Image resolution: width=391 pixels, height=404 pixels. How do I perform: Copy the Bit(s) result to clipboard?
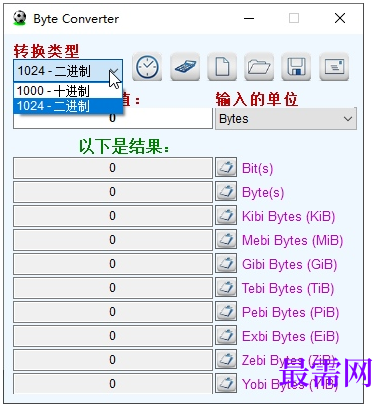[x=226, y=167]
